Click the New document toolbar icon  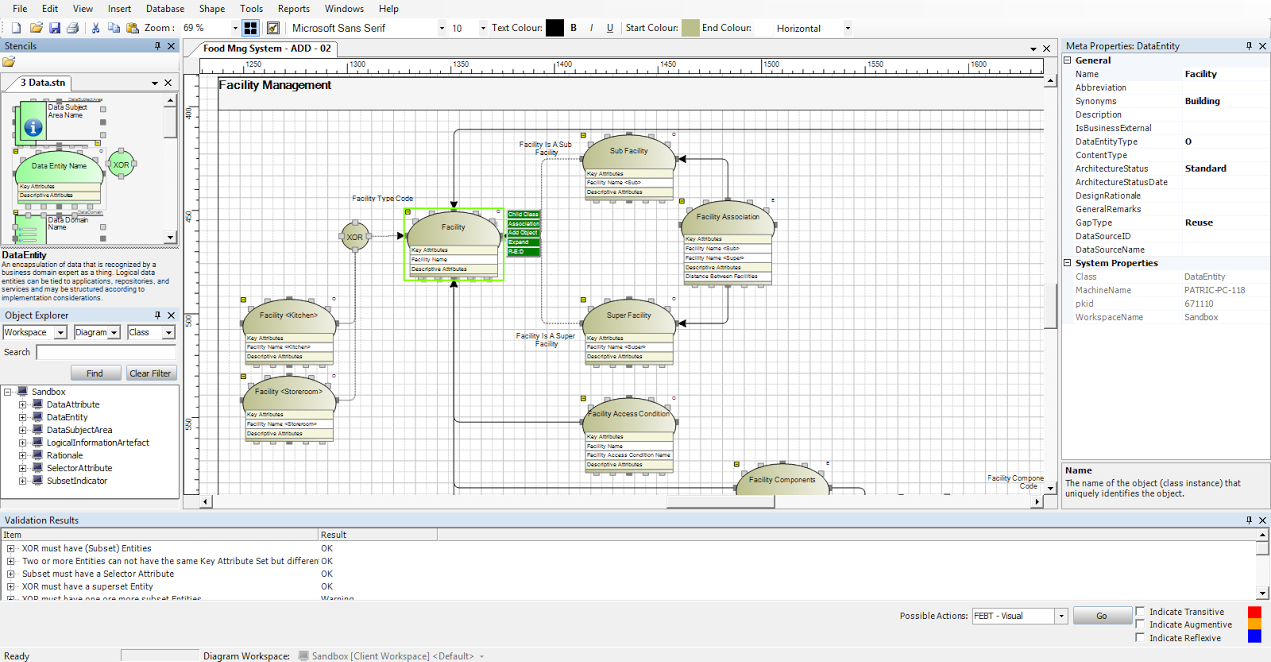click(x=18, y=28)
